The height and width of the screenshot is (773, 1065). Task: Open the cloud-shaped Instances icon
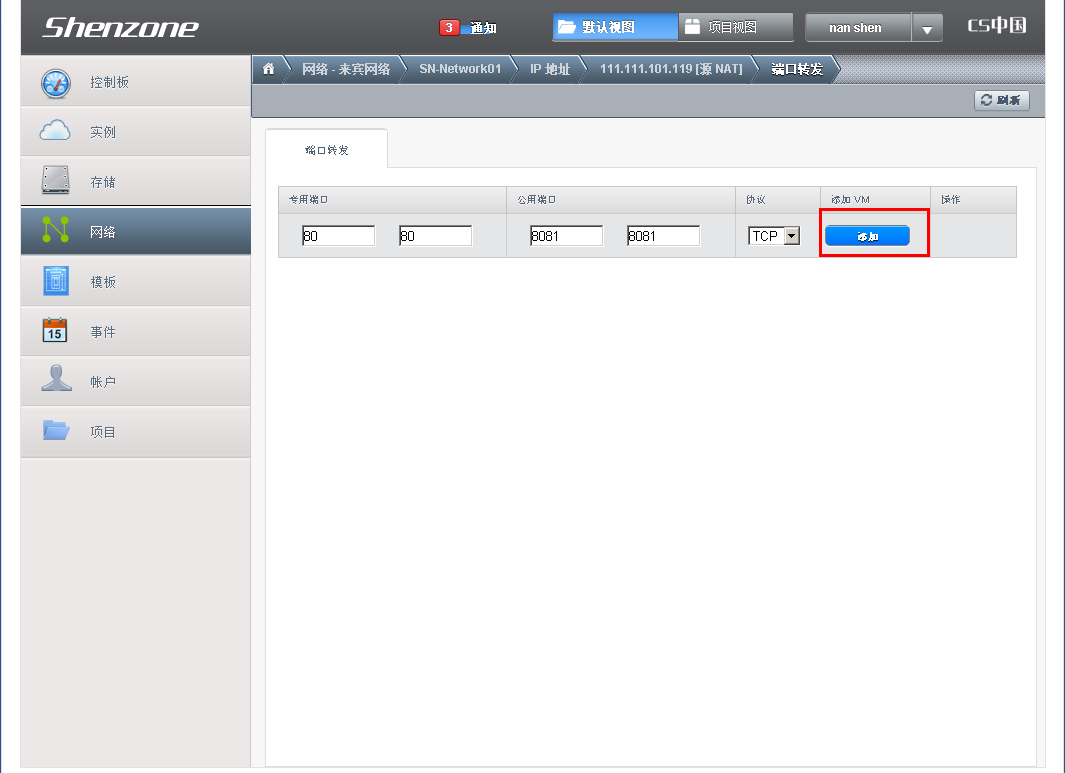pyautogui.click(x=55, y=131)
